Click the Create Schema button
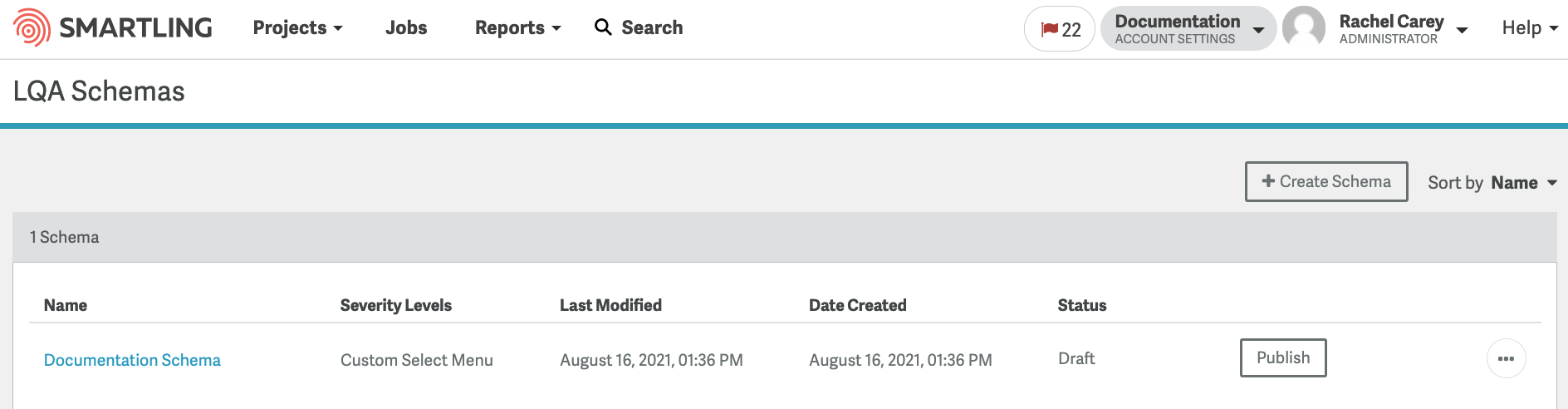This screenshot has width=1568, height=409. pos(1326,181)
